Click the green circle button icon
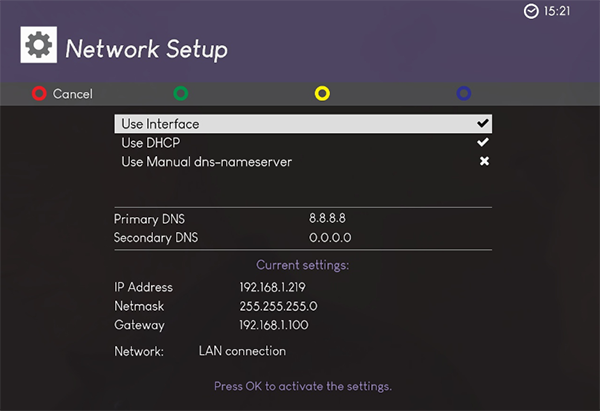The height and width of the screenshot is (411, 600). tap(181, 93)
